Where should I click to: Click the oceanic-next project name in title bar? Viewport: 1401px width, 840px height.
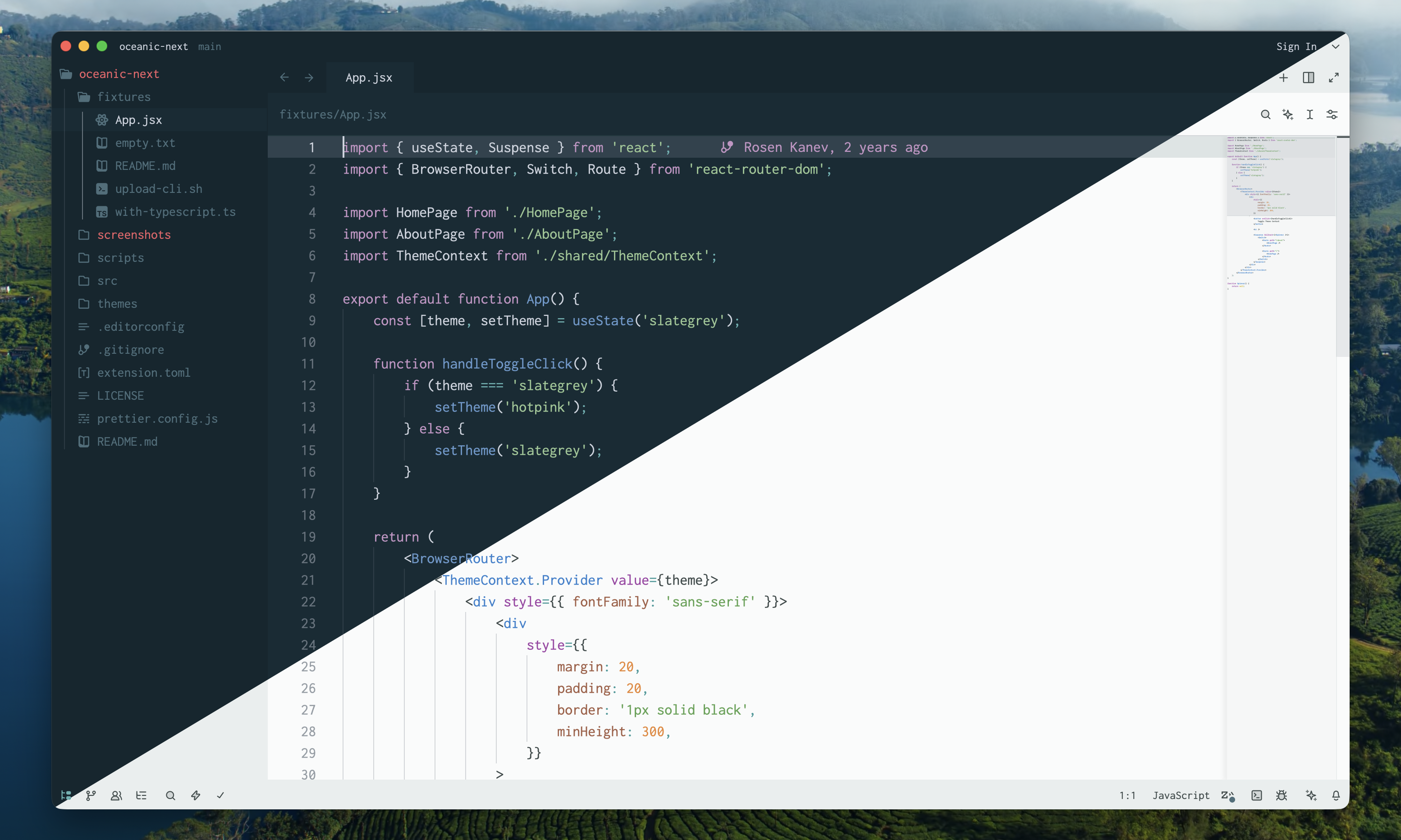[153, 46]
